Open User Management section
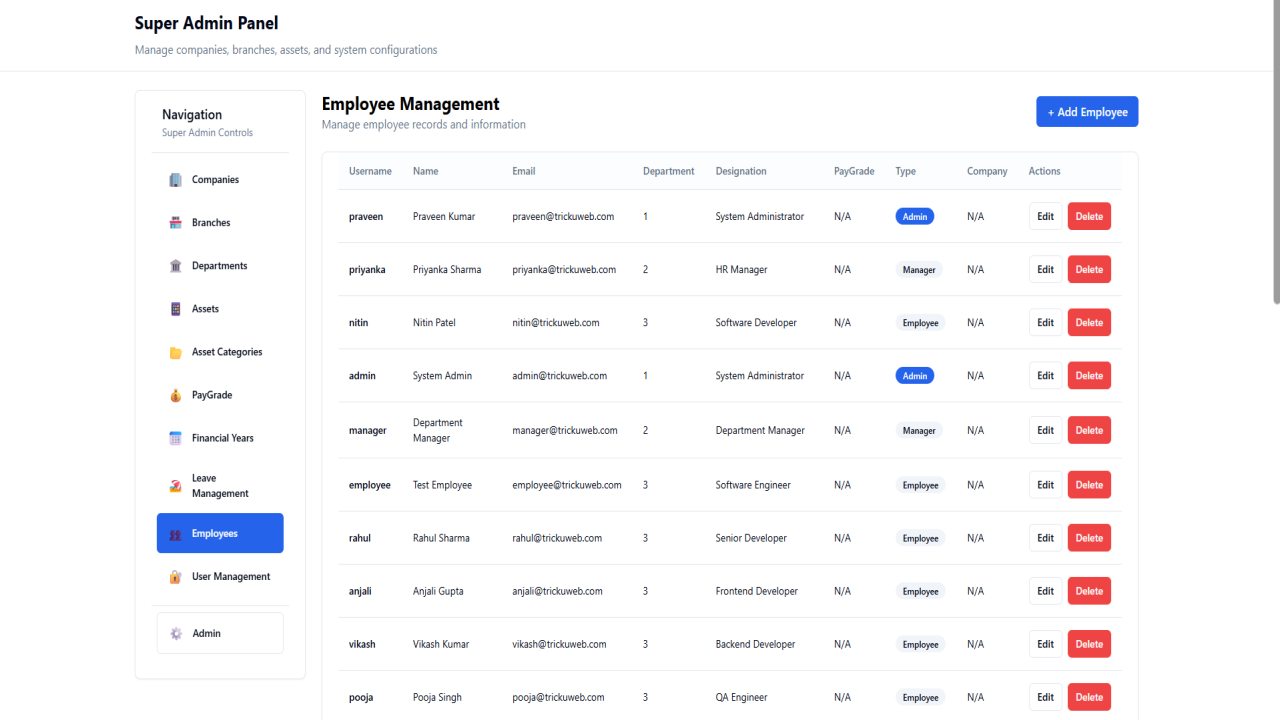This screenshot has width=1280, height=720. (x=220, y=577)
